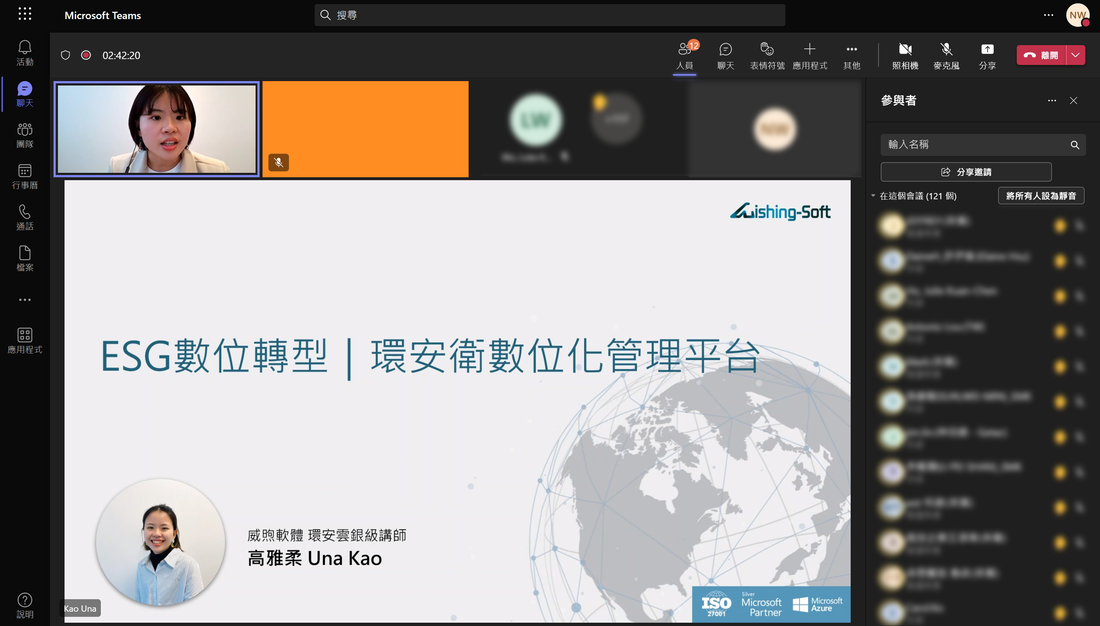Click the search magnifier in the name field
The width and height of the screenshot is (1100, 626).
[x=1075, y=145]
